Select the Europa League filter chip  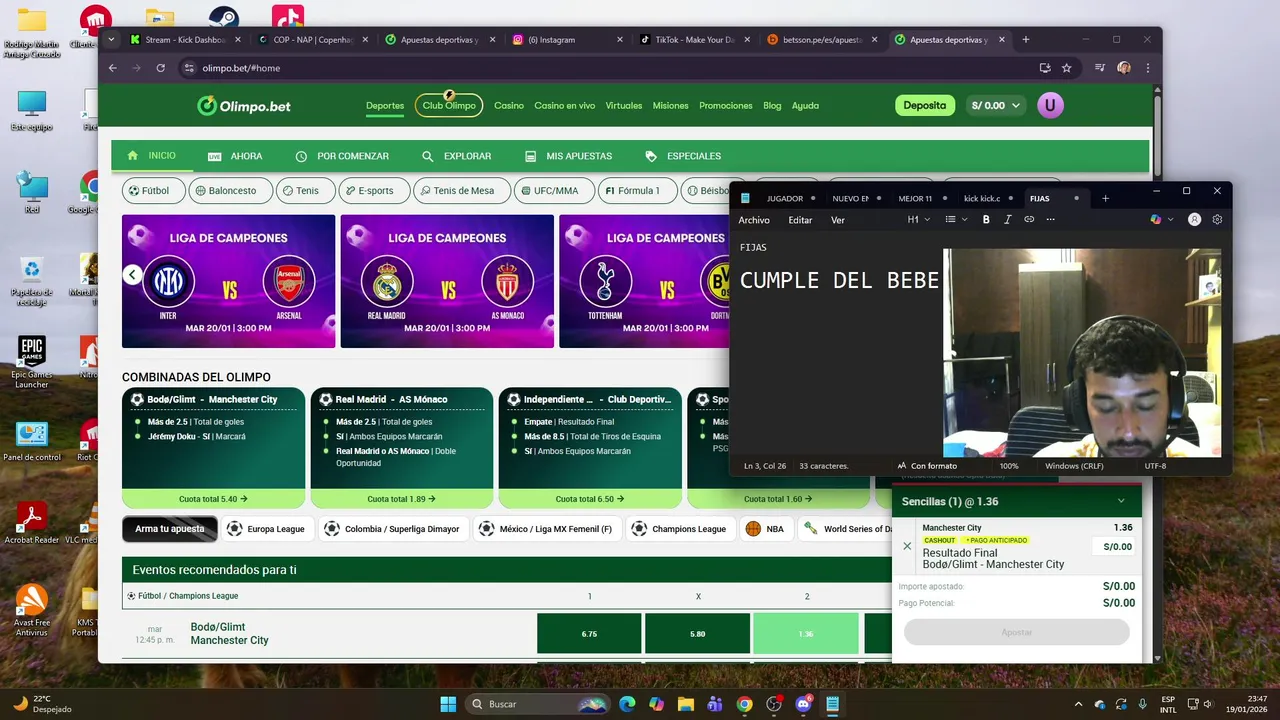267,529
